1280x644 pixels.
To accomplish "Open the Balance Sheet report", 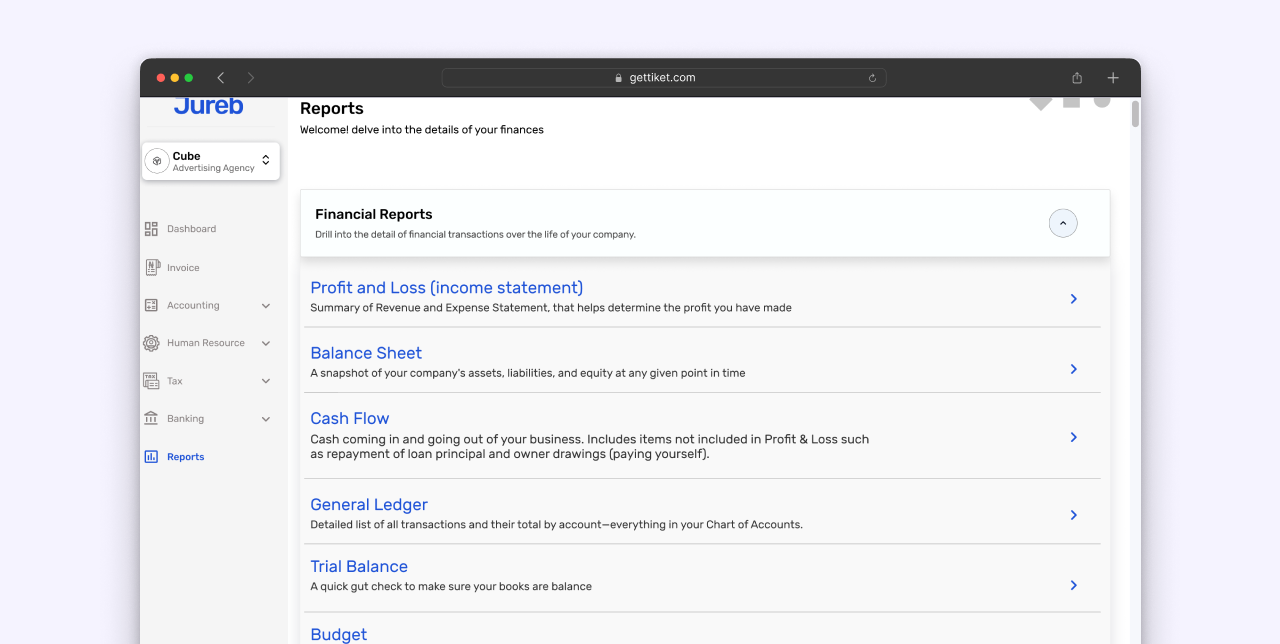I will pos(366,353).
